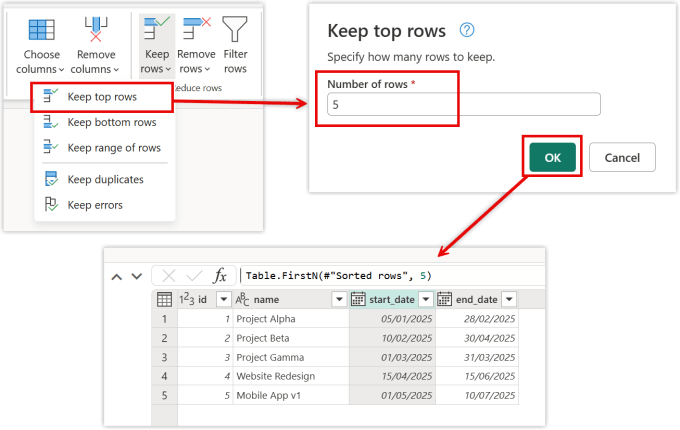The height and width of the screenshot is (430, 680).
Task: Click the Table.FirstN formula bar text
Action: [x=339, y=276]
